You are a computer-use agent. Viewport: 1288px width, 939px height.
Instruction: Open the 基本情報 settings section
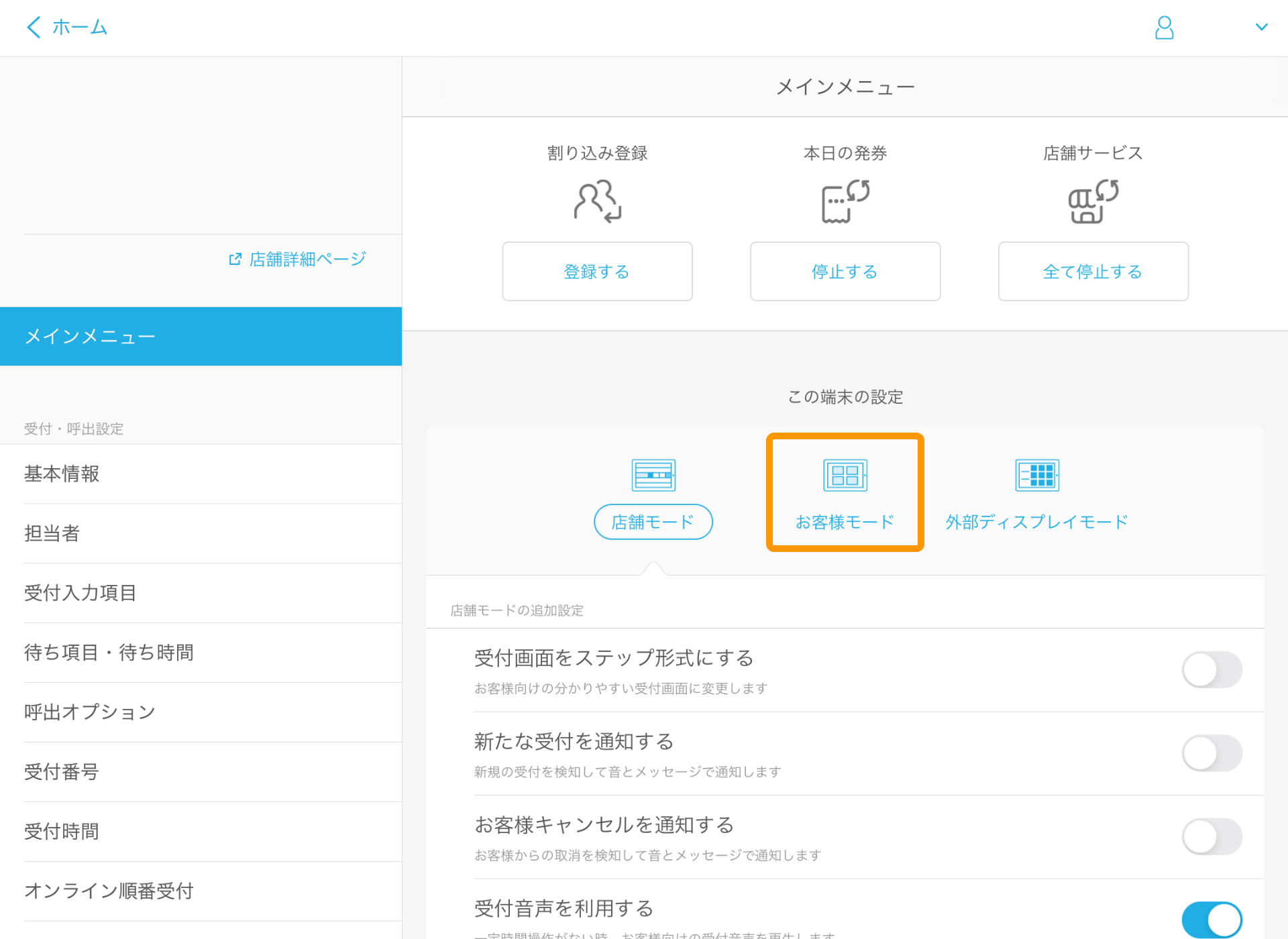61,474
